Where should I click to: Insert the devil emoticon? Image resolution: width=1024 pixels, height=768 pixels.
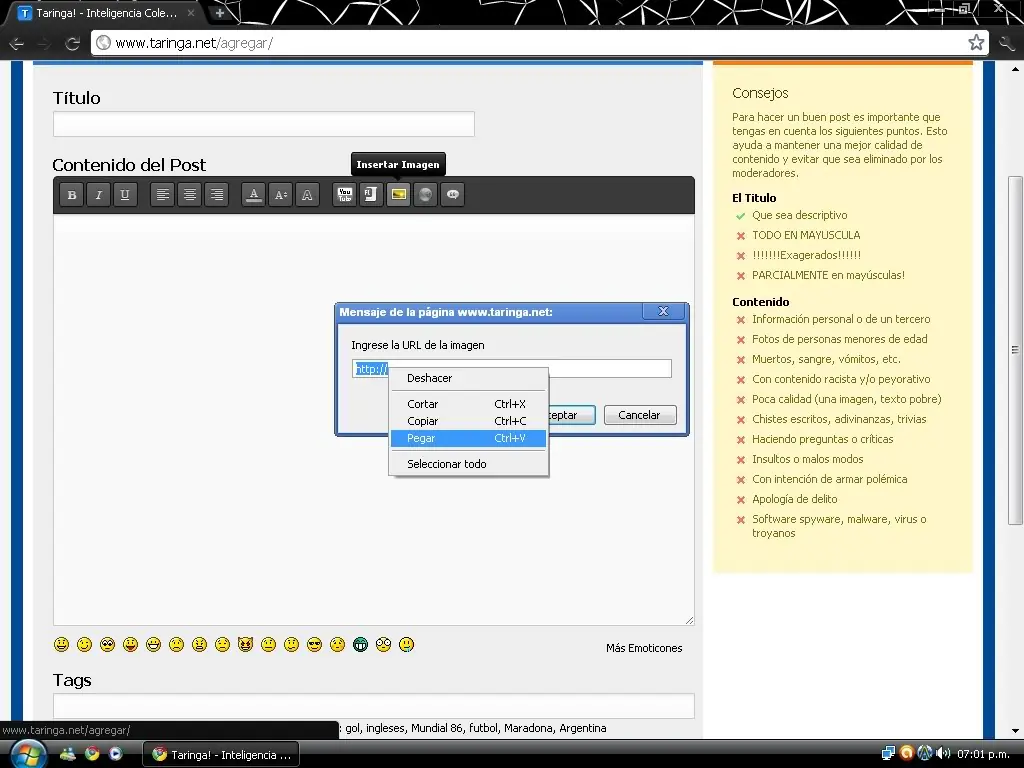pos(246,645)
